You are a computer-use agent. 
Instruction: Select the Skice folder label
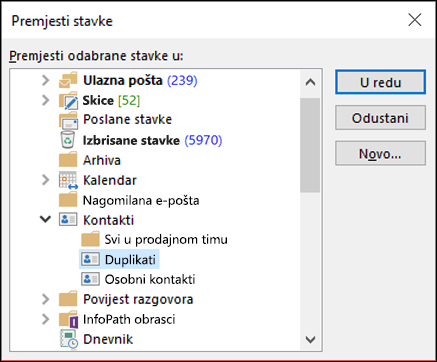(x=98, y=100)
